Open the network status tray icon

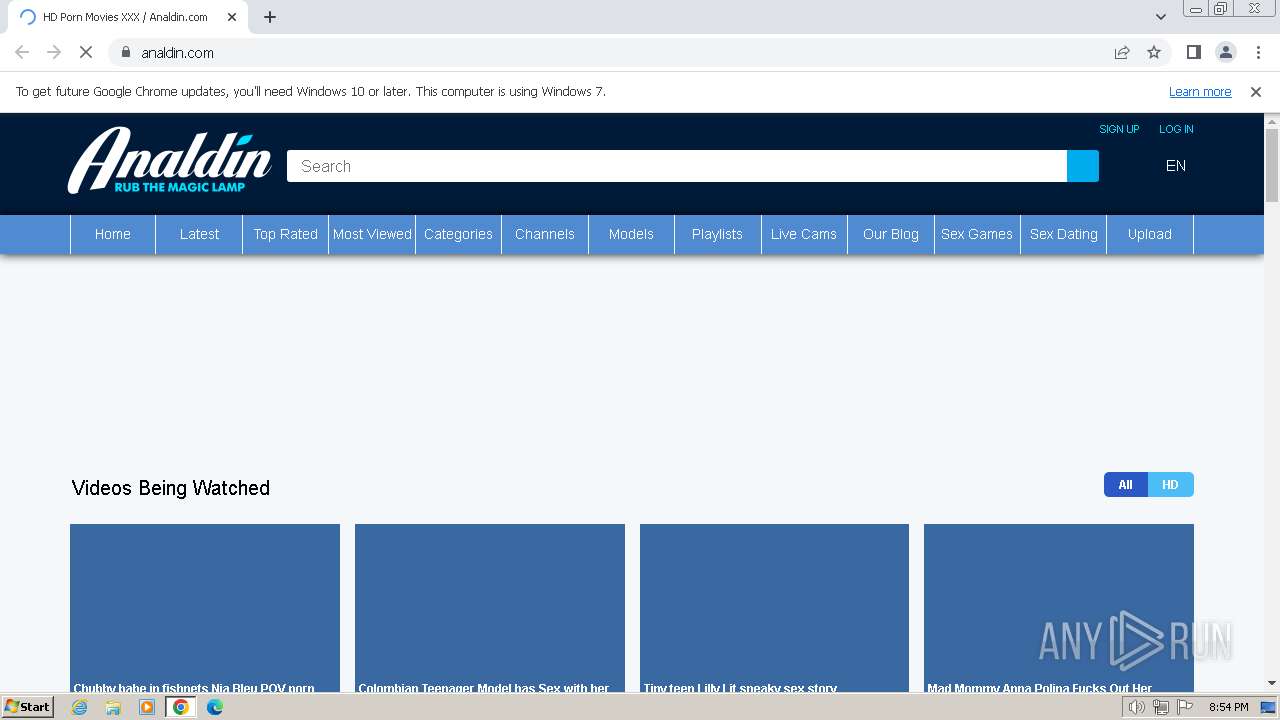coord(1161,707)
